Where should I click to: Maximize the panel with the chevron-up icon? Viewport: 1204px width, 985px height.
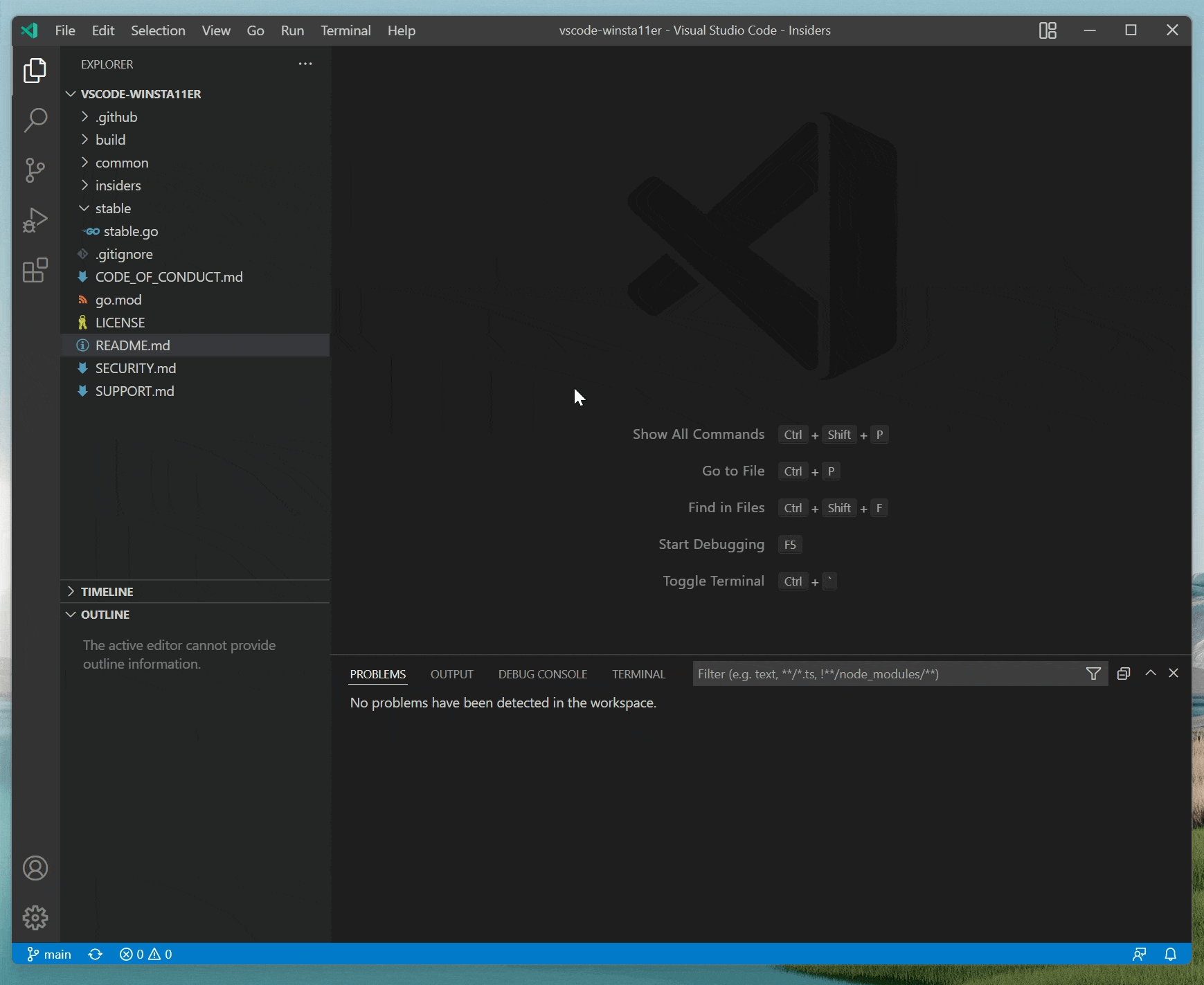pyautogui.click(x=1151, y=673)
